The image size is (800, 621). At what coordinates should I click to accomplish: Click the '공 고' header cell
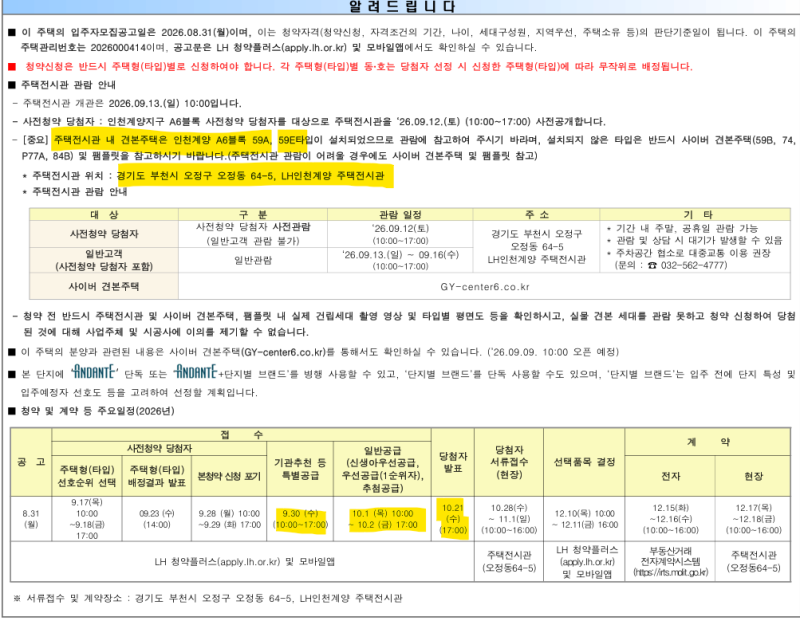tap(31, 462)
